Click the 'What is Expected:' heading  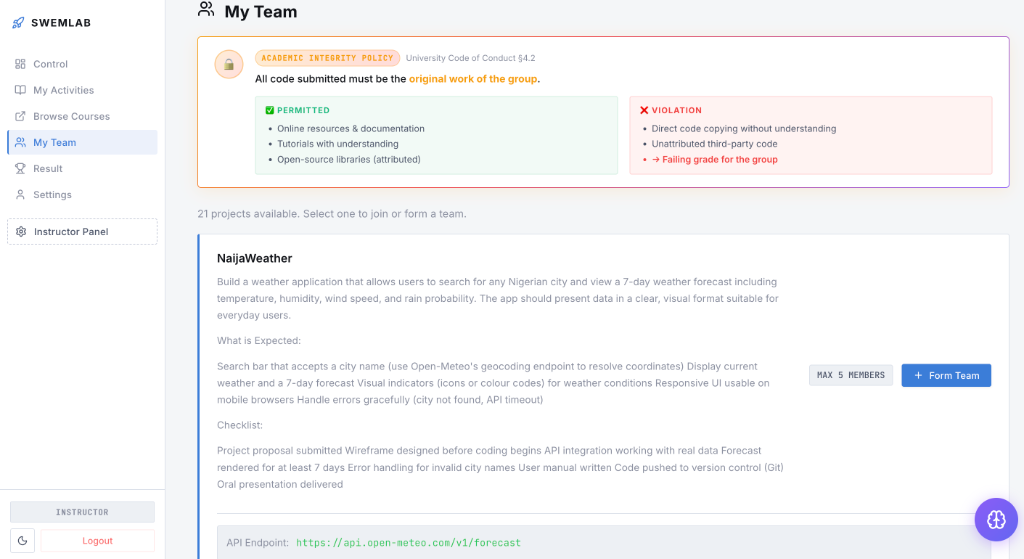point(259,341)
